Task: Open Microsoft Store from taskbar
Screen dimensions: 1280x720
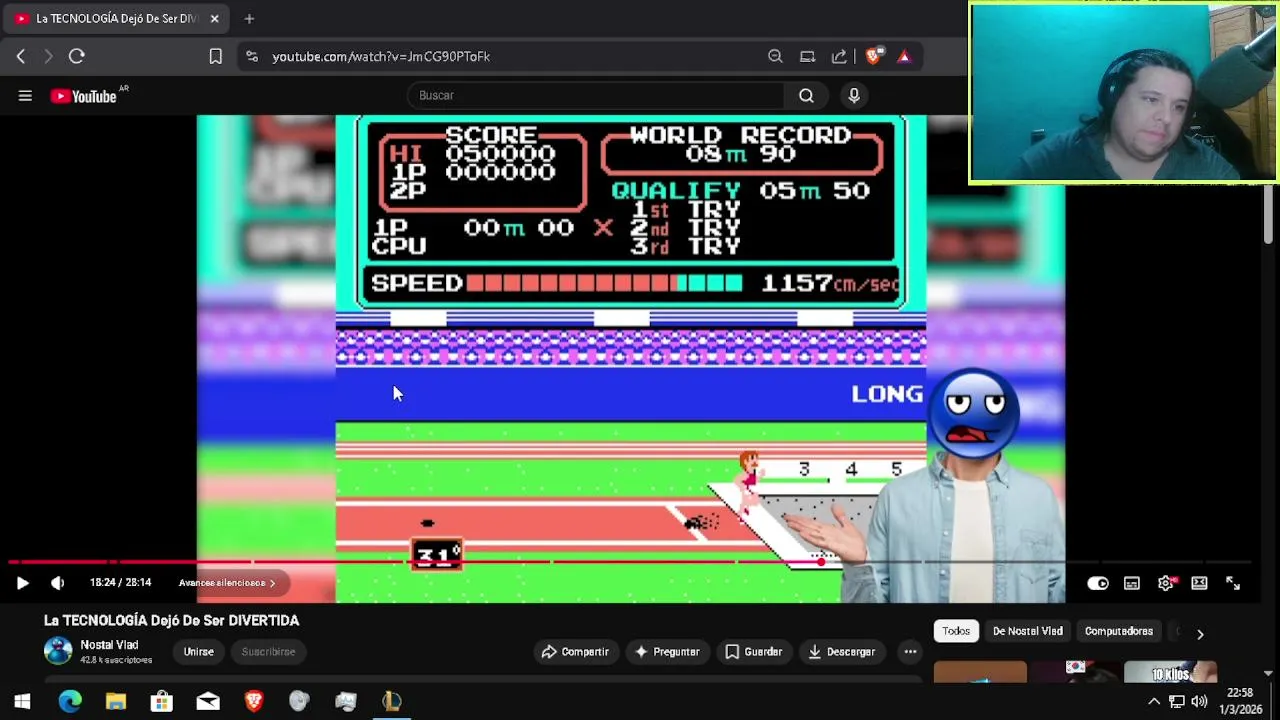Action: pyautogui.click(x=162, y=702)
